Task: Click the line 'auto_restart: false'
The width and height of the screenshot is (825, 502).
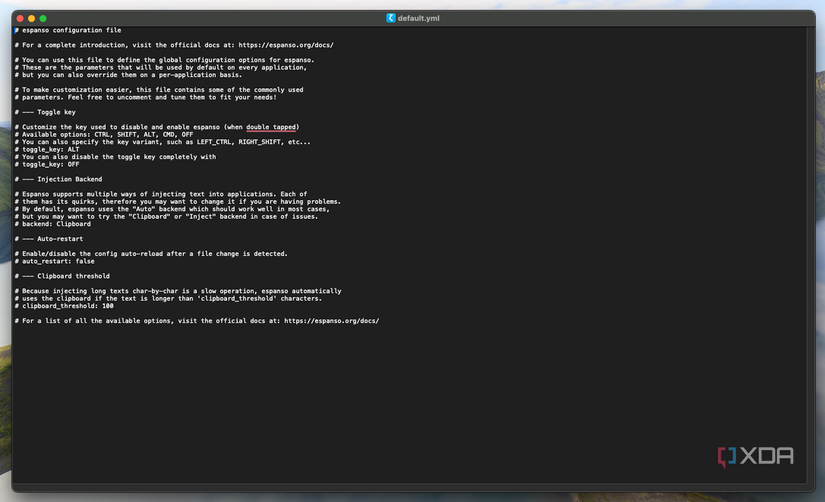Action: pos(55,261)
